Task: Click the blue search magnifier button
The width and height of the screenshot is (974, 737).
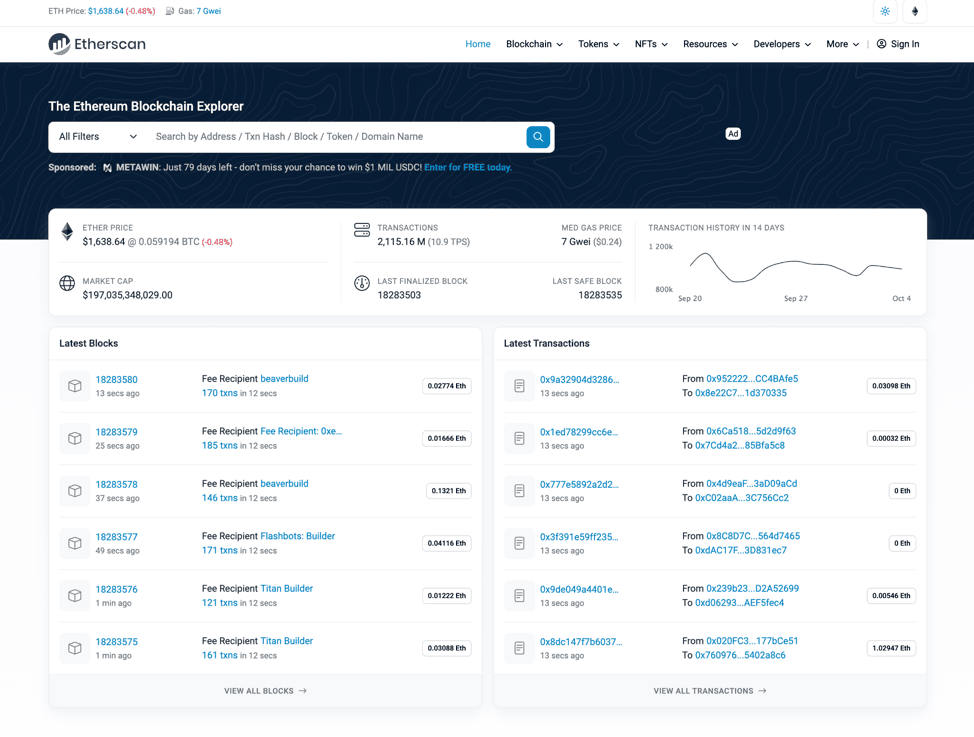Action: click(538, 137)
